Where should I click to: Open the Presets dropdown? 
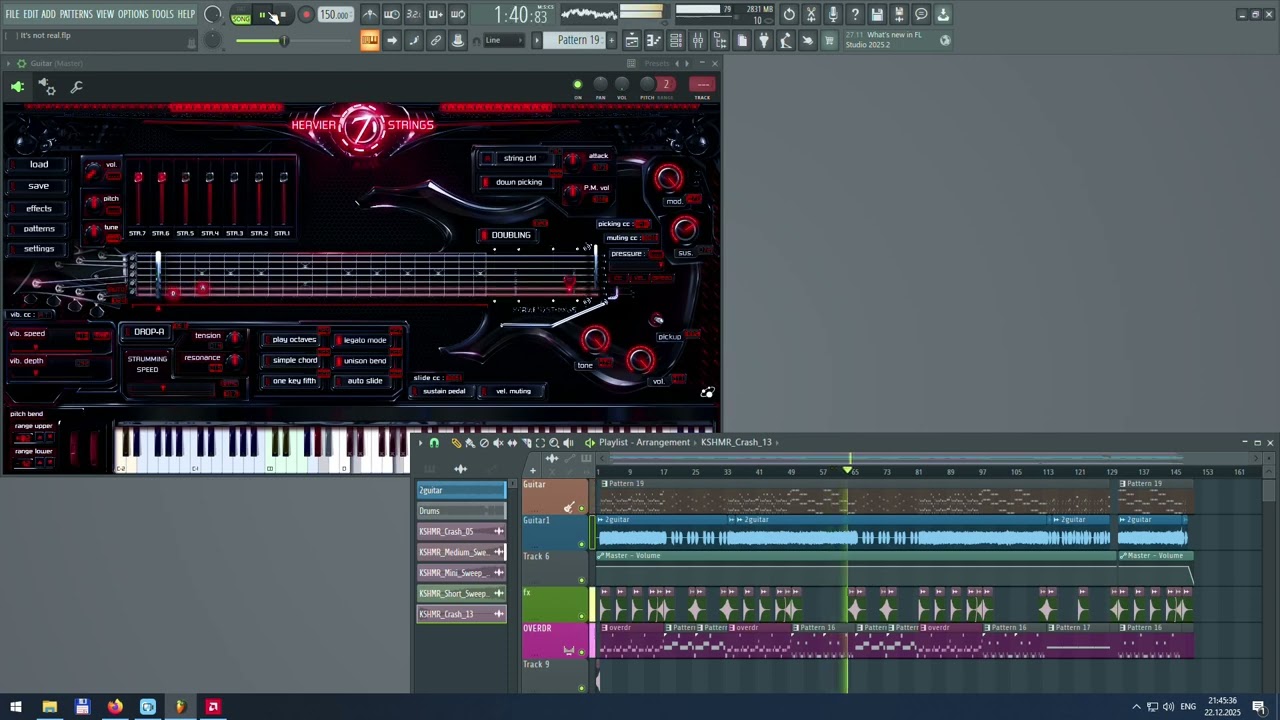(x=657, y=63)
